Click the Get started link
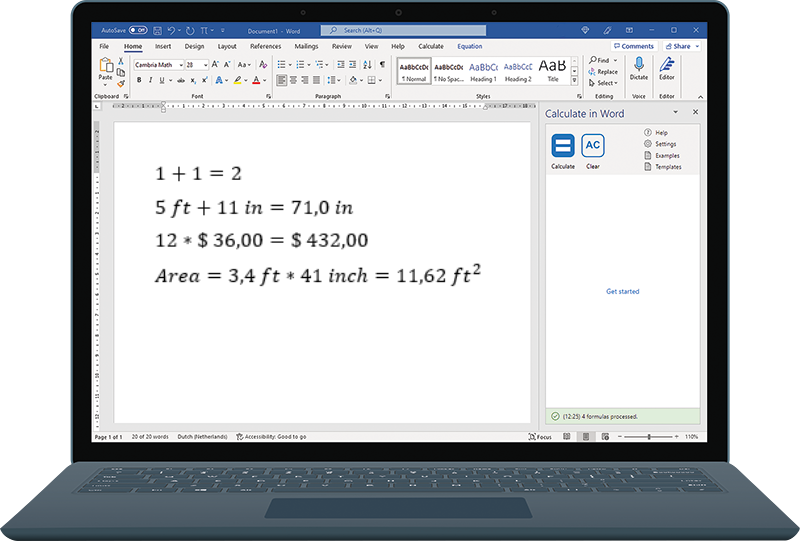 pyautogui.click(x=622, y=292)
